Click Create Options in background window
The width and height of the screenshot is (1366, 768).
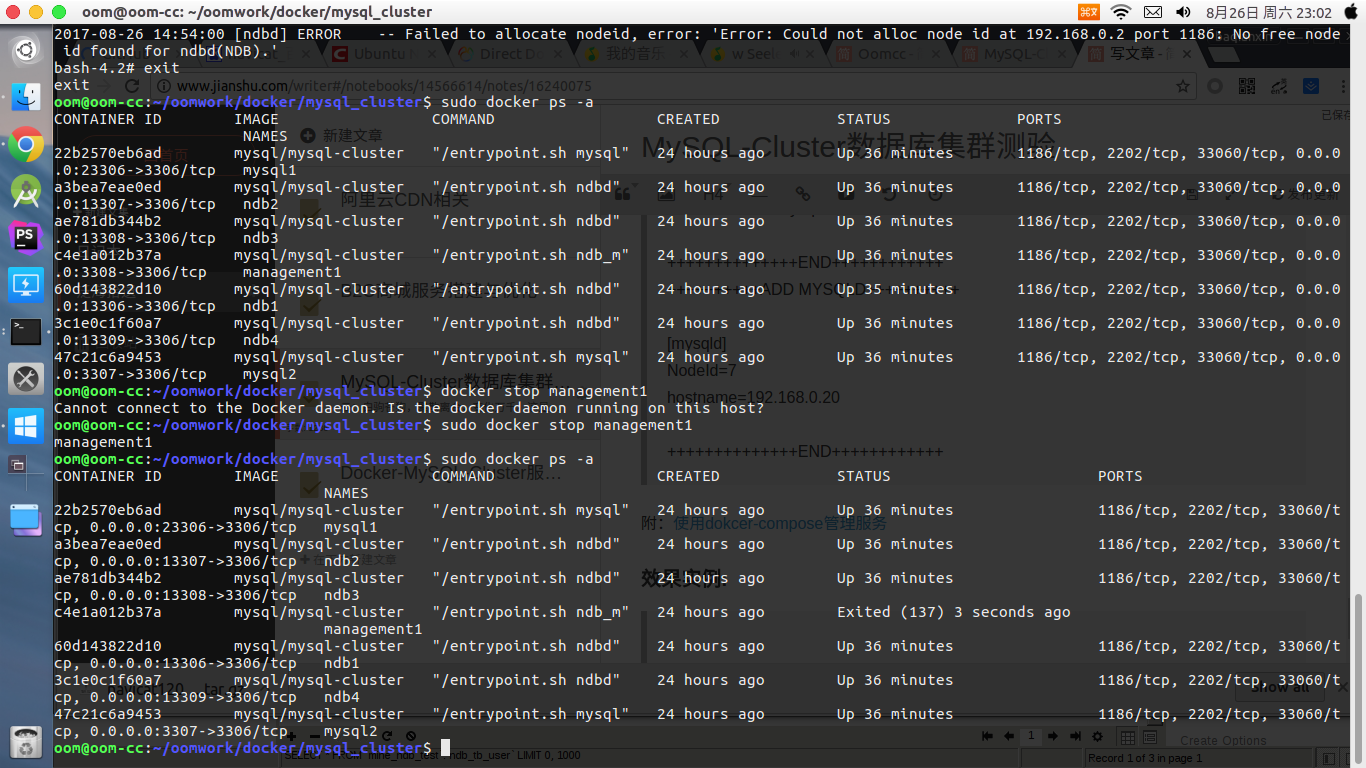pyautogui.click(x=1223, y=741)
